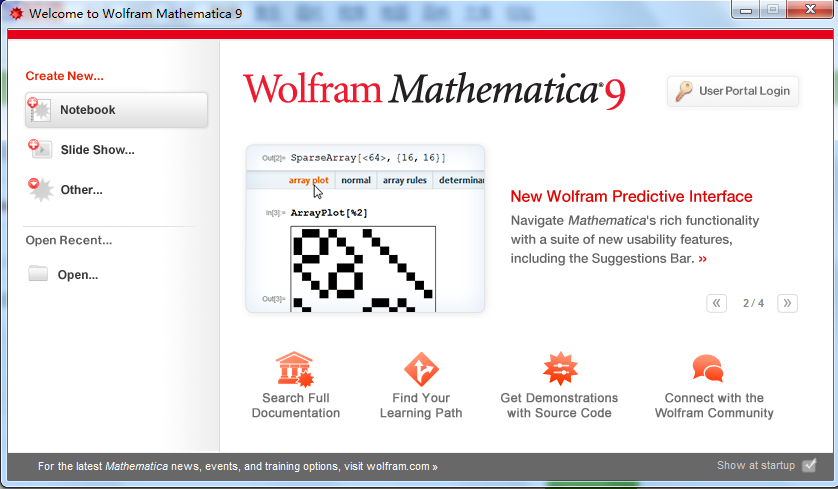Image resolution: width=838 pixels, height=489 pixels.
Task: Visit wolfram.com news link in footer
Action: (237, 466)
